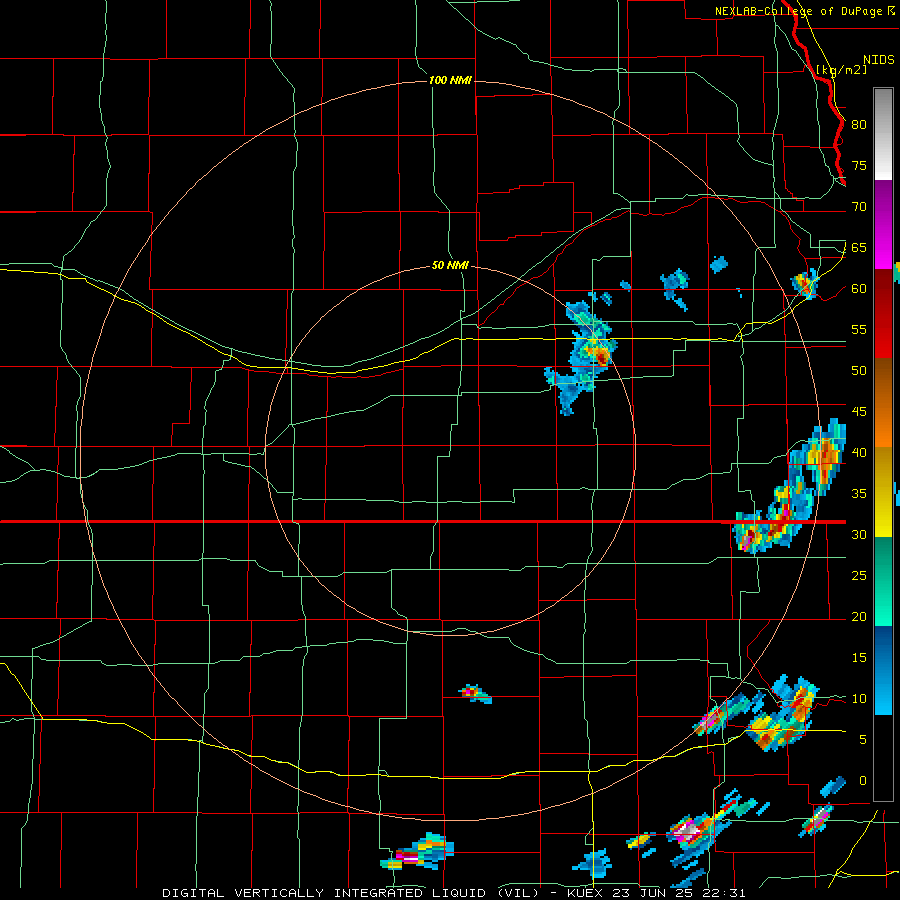Click the white-gray segment of the color bar
The height and width of the screenshot is (900, 900).
(x=883, y=134)
